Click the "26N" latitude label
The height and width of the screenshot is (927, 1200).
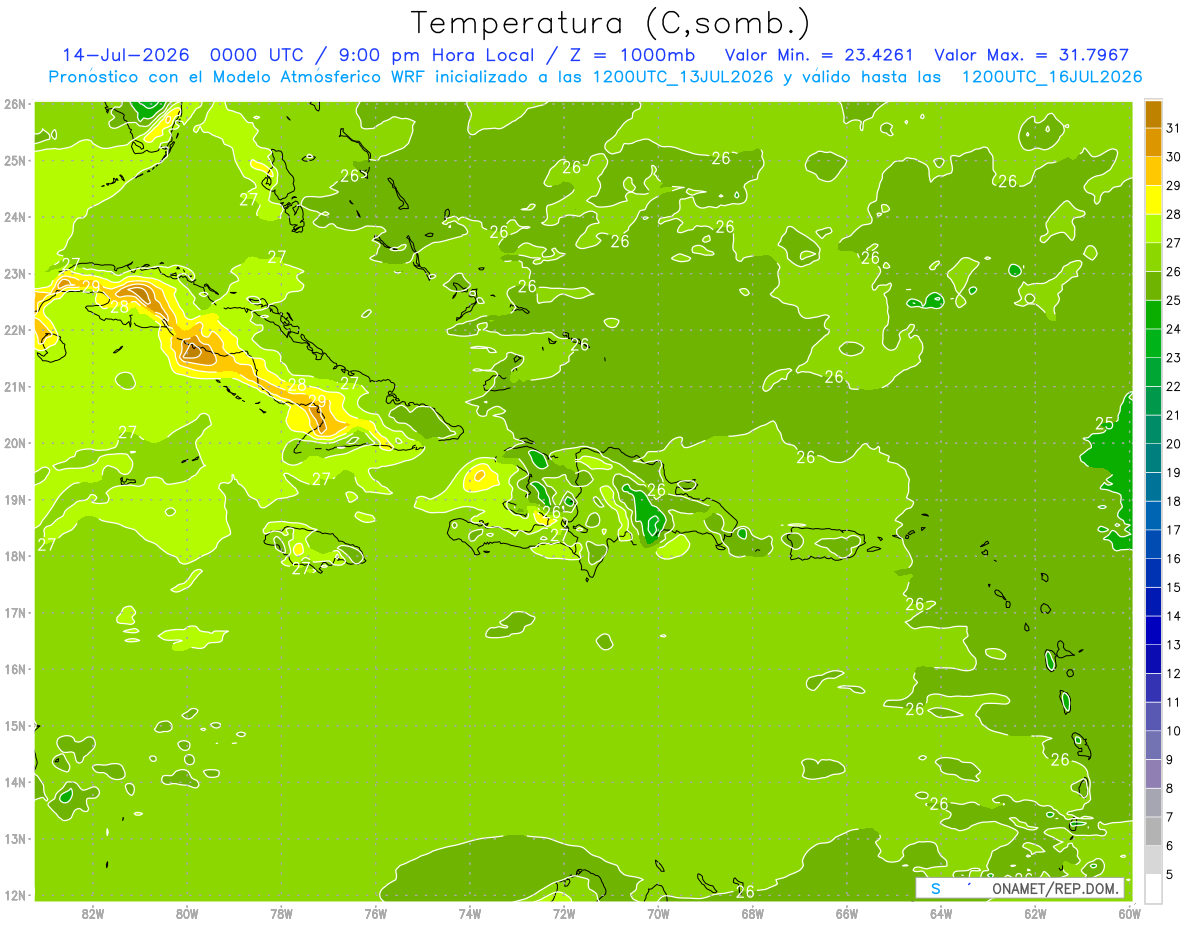pyautogui.click(x=15, y=104)
